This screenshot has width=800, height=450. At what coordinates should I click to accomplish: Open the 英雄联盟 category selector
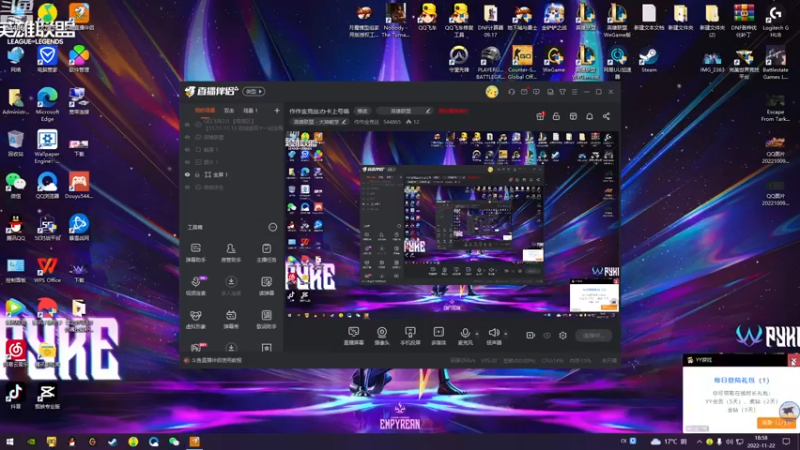(406, 111)
